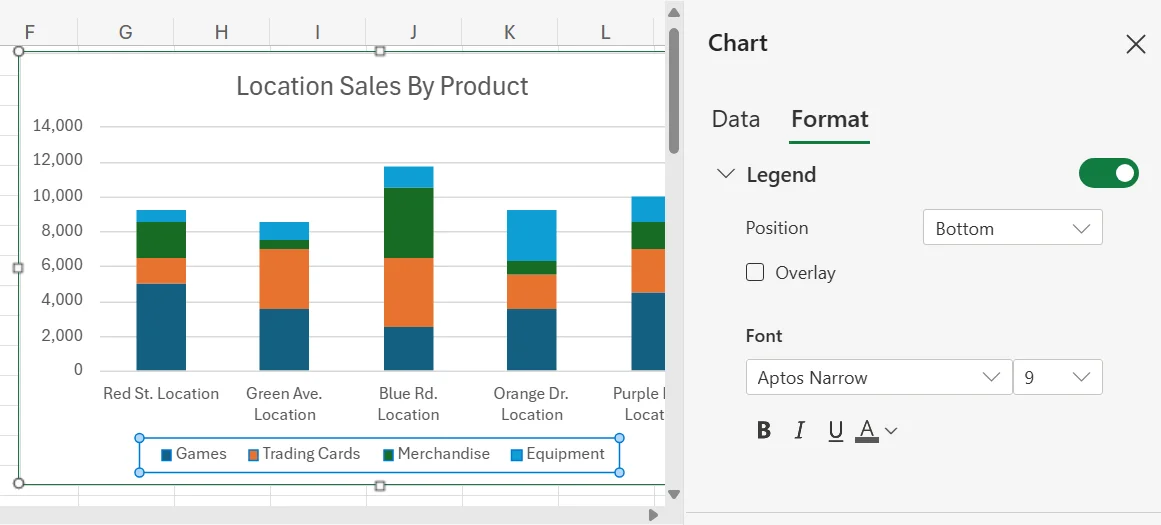Click the Position label text
The image size is (1161, 525).
(777, 227)
